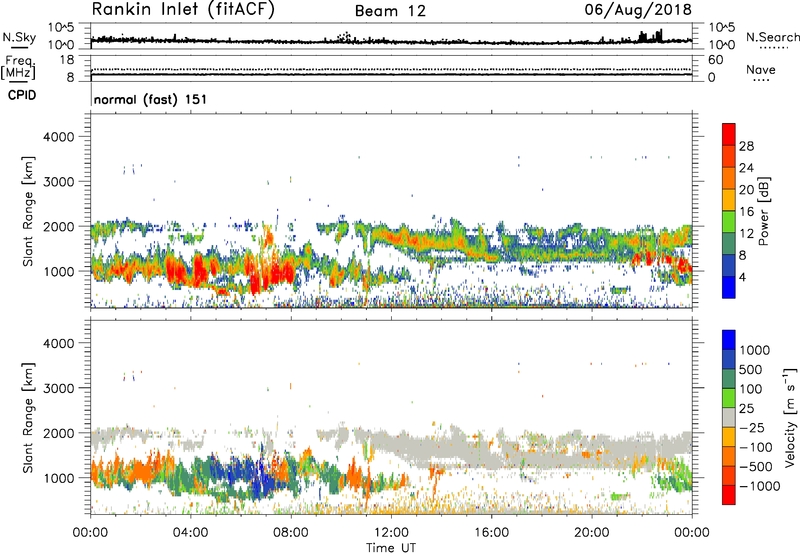Click the 'Power [dB]' colorbar label
This screenshot has height=554, width=800.
click(x=763, y=211)
